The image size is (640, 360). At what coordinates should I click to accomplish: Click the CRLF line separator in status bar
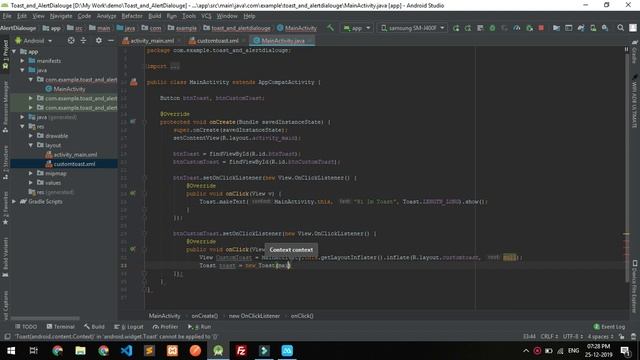pyautogui.click(x=549, y=337)
